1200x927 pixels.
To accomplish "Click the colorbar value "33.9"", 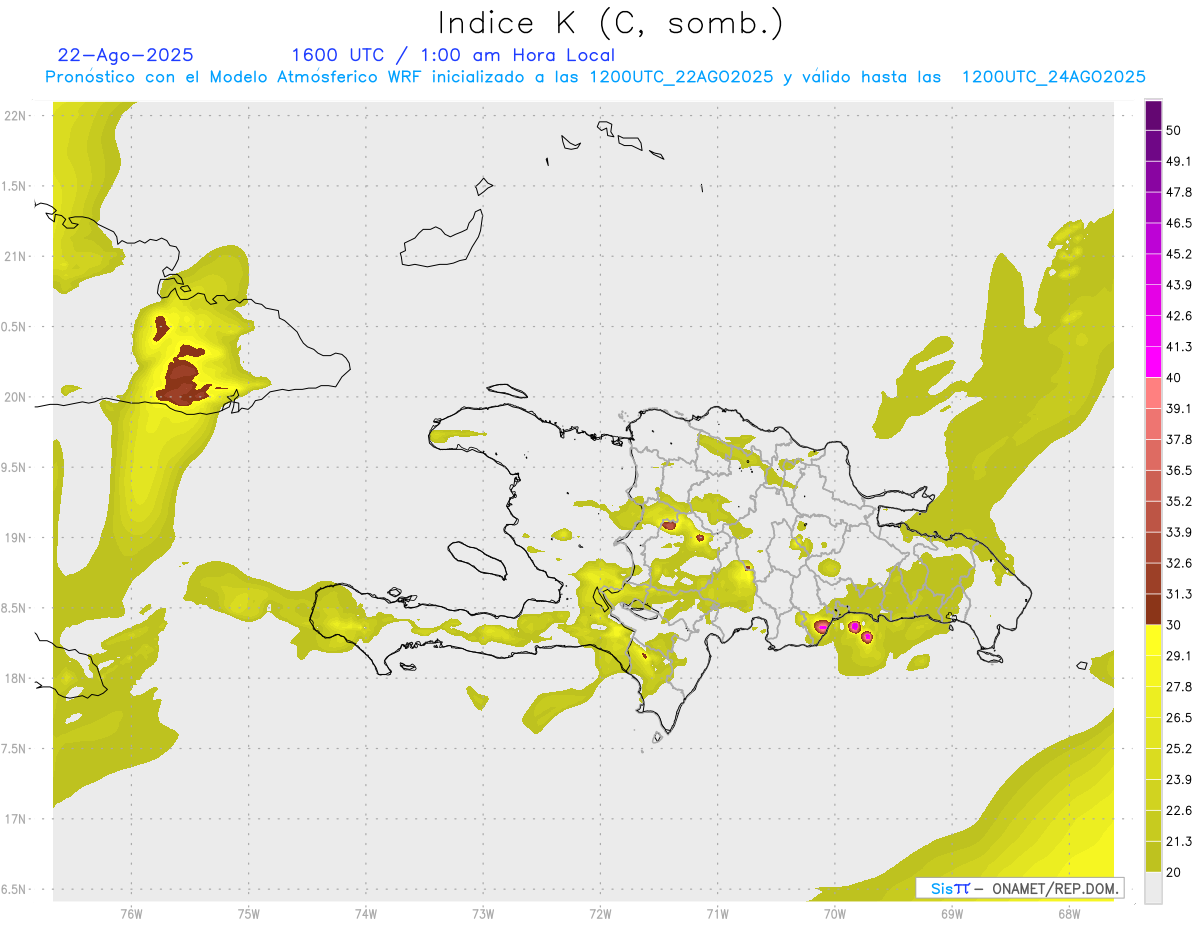I will coord(1179,532).
